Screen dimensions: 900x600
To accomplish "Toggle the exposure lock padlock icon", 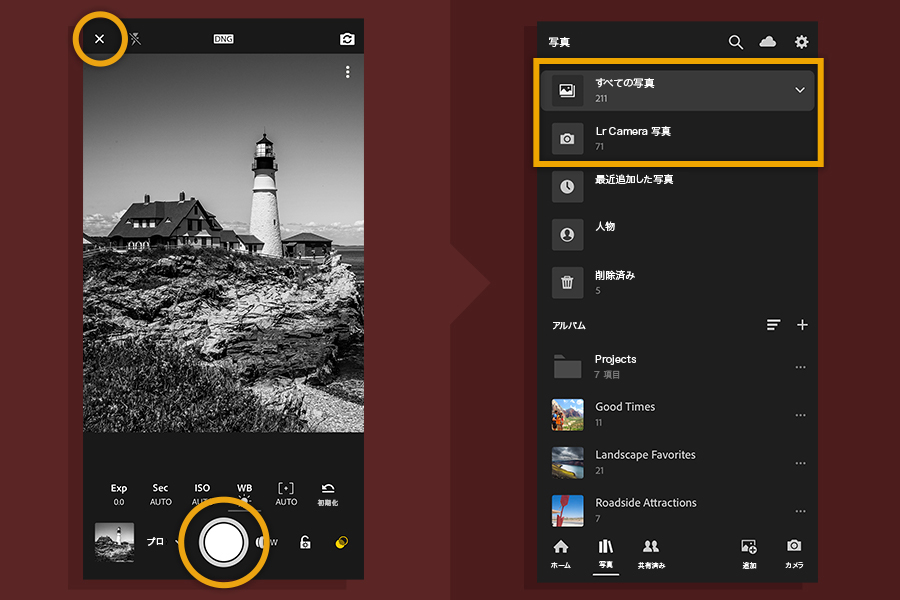I will tap(305, 542).
